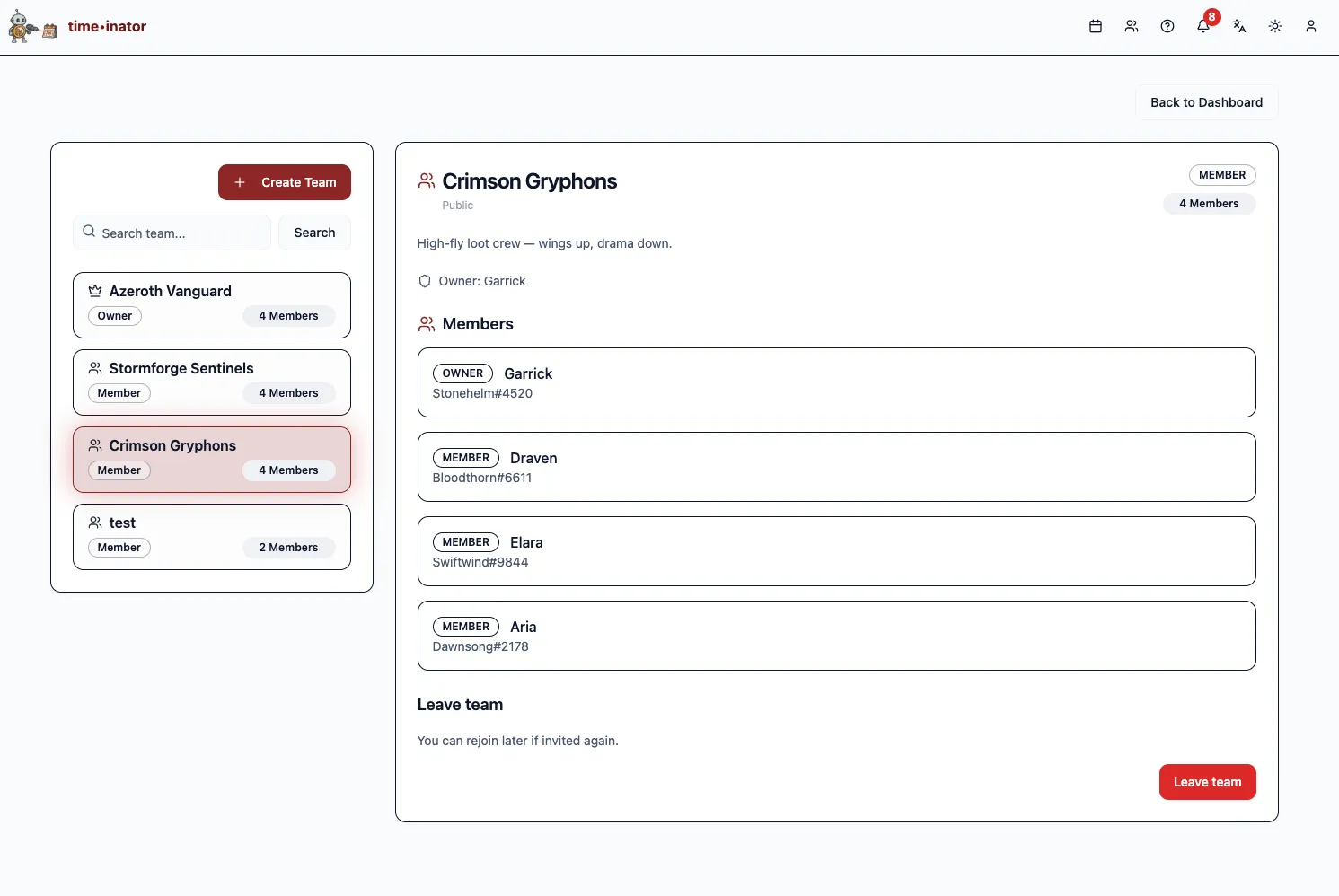Click the Search button

(x=314, y=233)
